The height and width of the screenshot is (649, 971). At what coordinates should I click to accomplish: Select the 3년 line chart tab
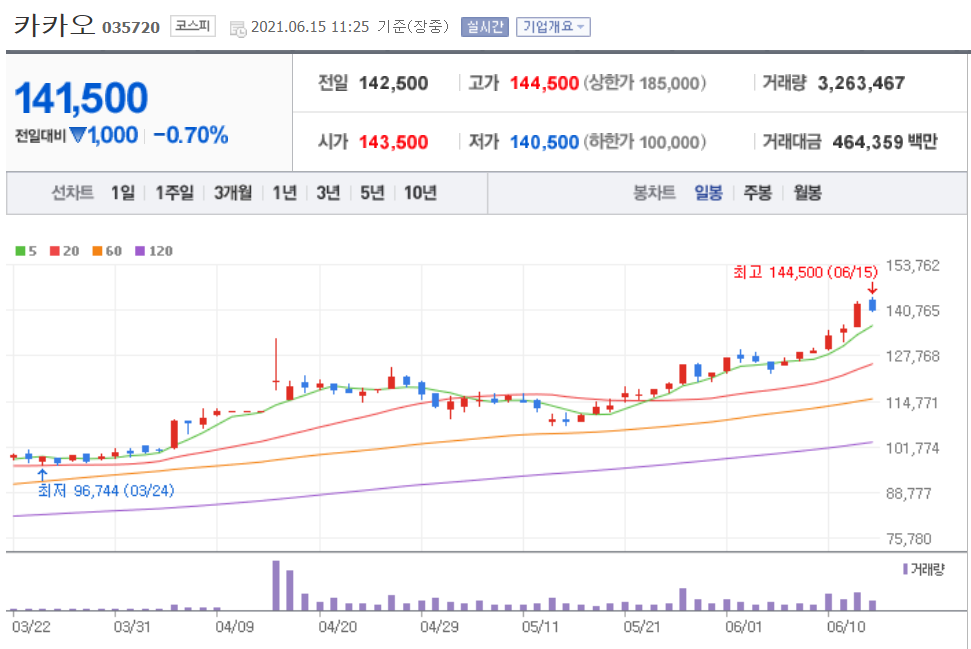tap(328, 193)
